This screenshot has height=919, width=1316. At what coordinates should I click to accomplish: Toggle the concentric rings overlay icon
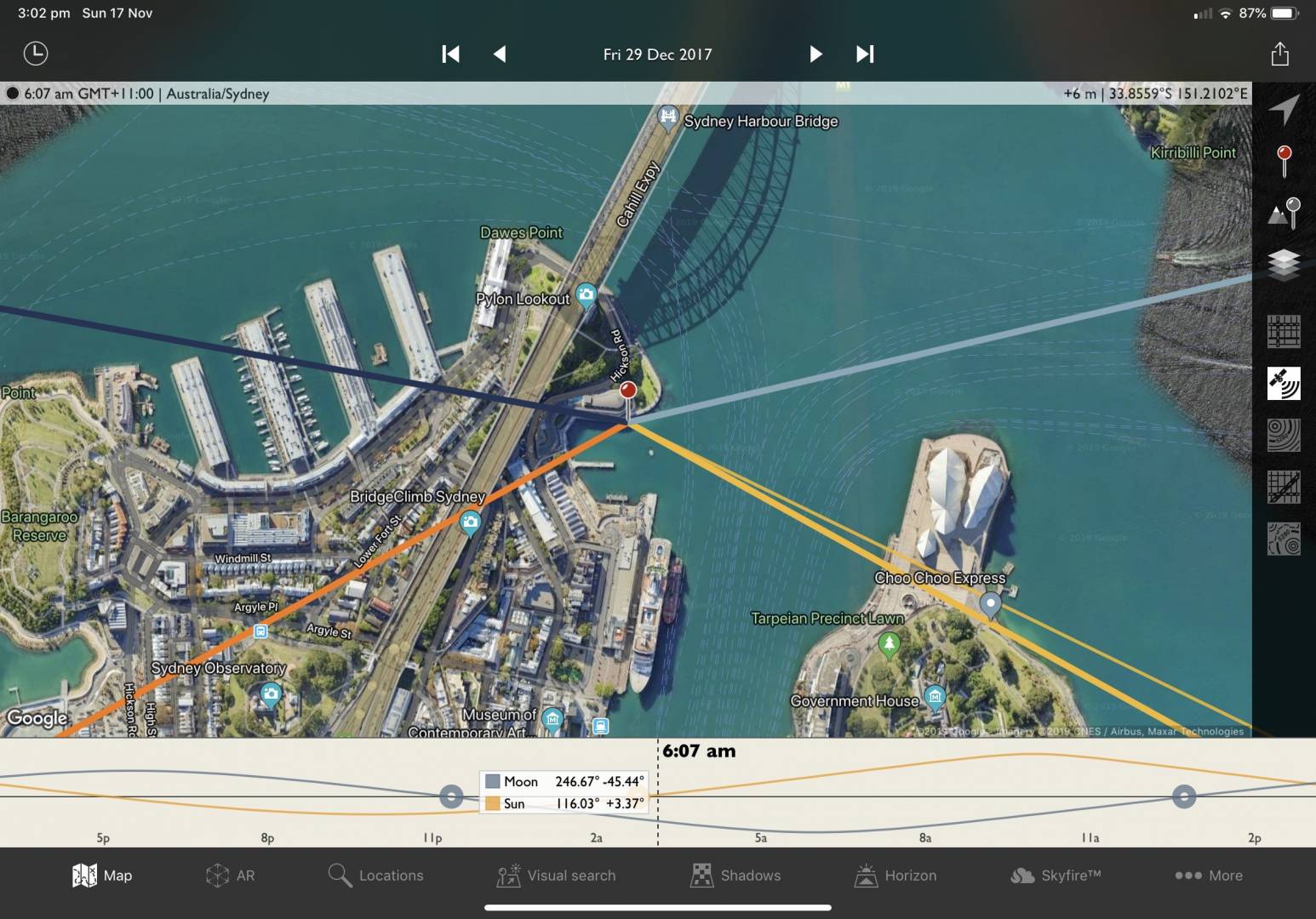tap(1284, 435)
